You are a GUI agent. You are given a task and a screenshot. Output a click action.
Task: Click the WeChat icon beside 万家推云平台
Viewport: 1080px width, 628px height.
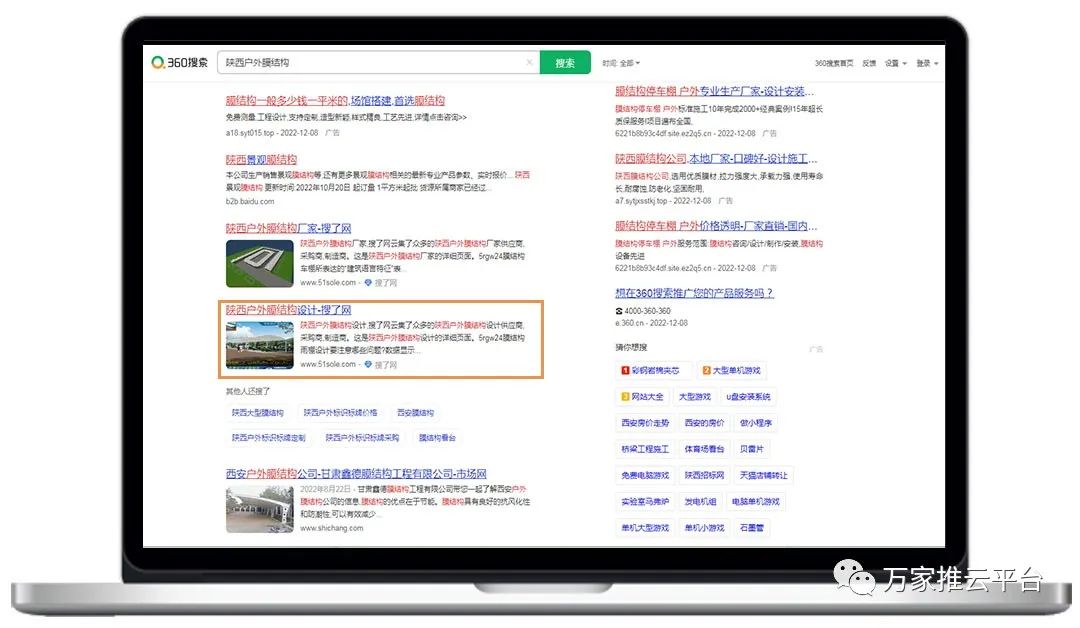coord(853,578)
